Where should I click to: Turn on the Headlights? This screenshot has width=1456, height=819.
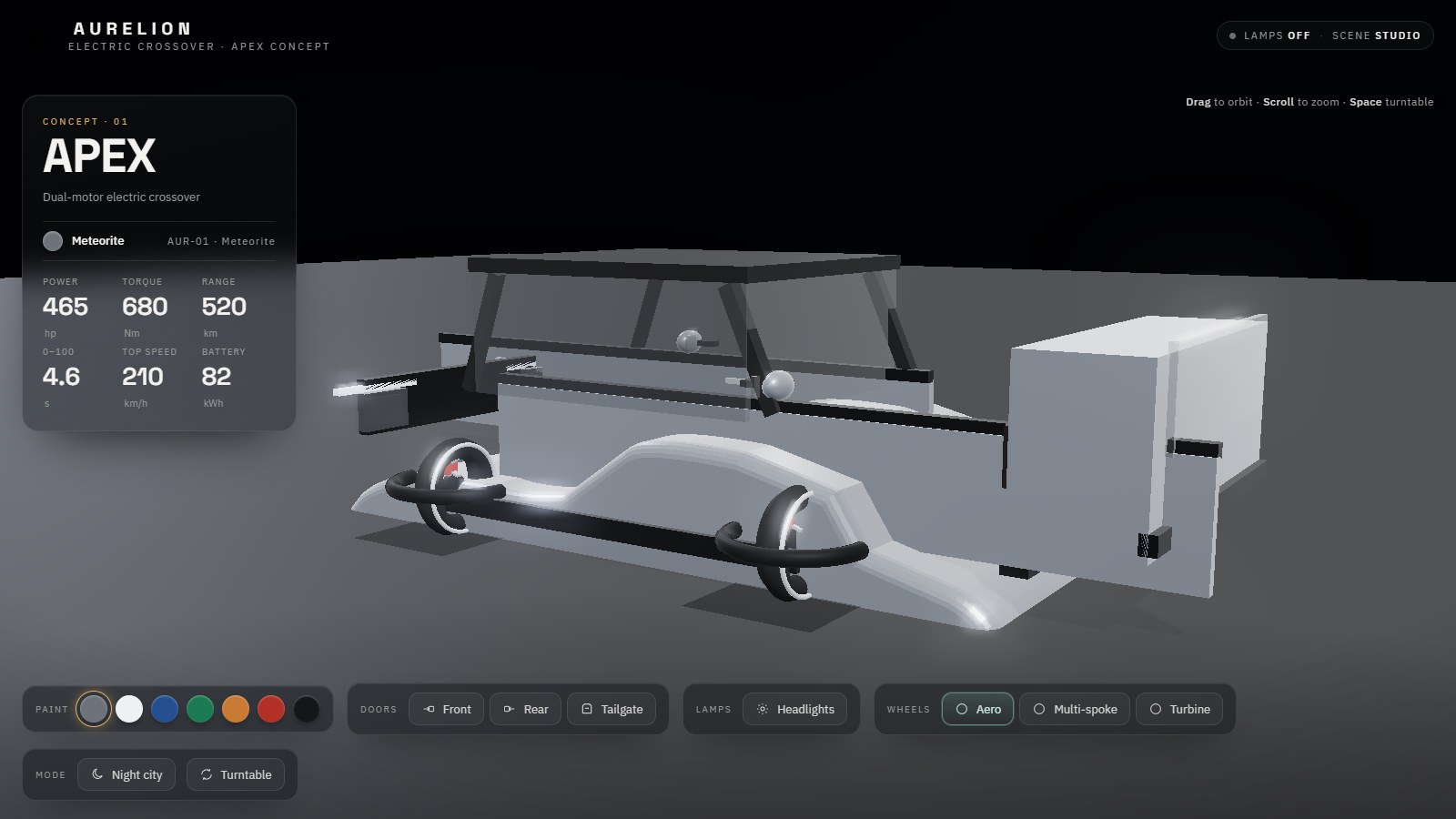tap(795, 709)
